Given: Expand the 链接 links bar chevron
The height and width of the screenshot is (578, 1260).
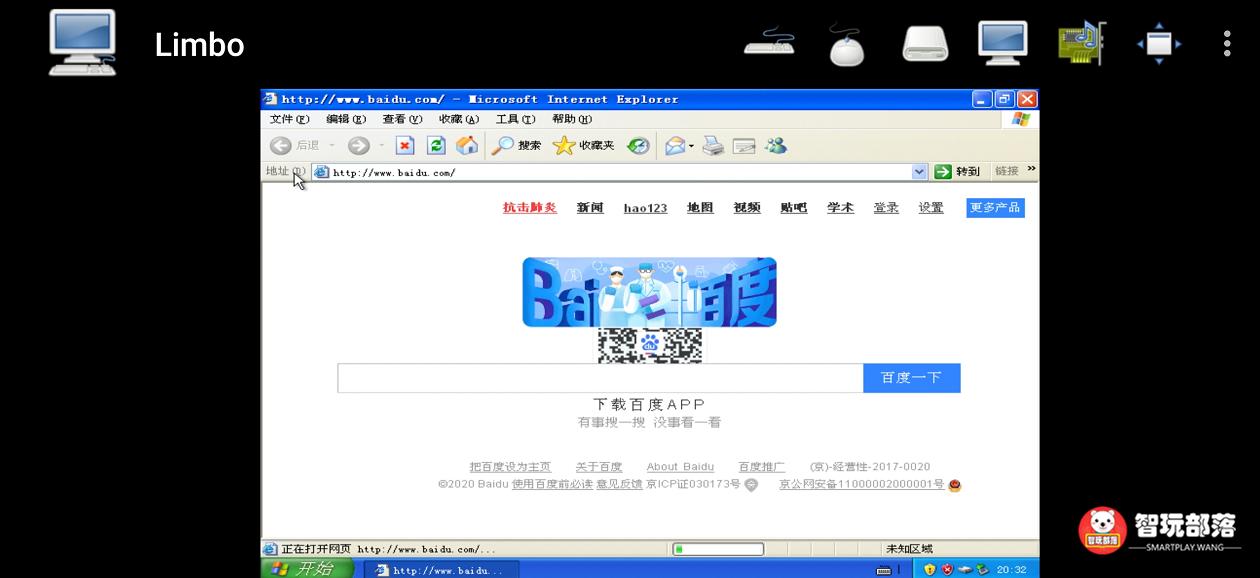Looking at the screenshot, I should point(1031,168).
